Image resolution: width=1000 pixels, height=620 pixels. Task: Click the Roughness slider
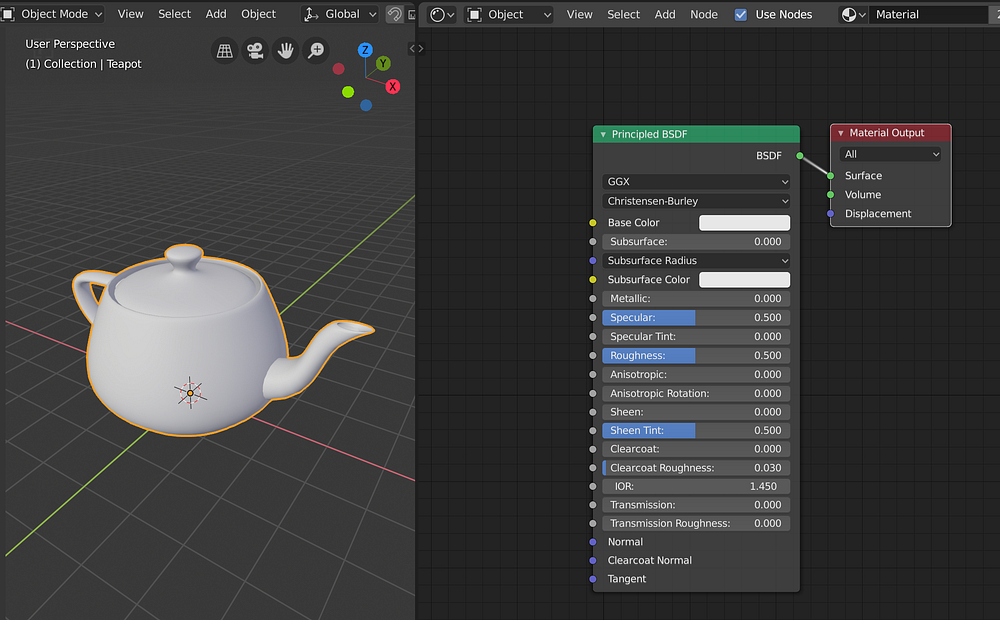point(696,355)
